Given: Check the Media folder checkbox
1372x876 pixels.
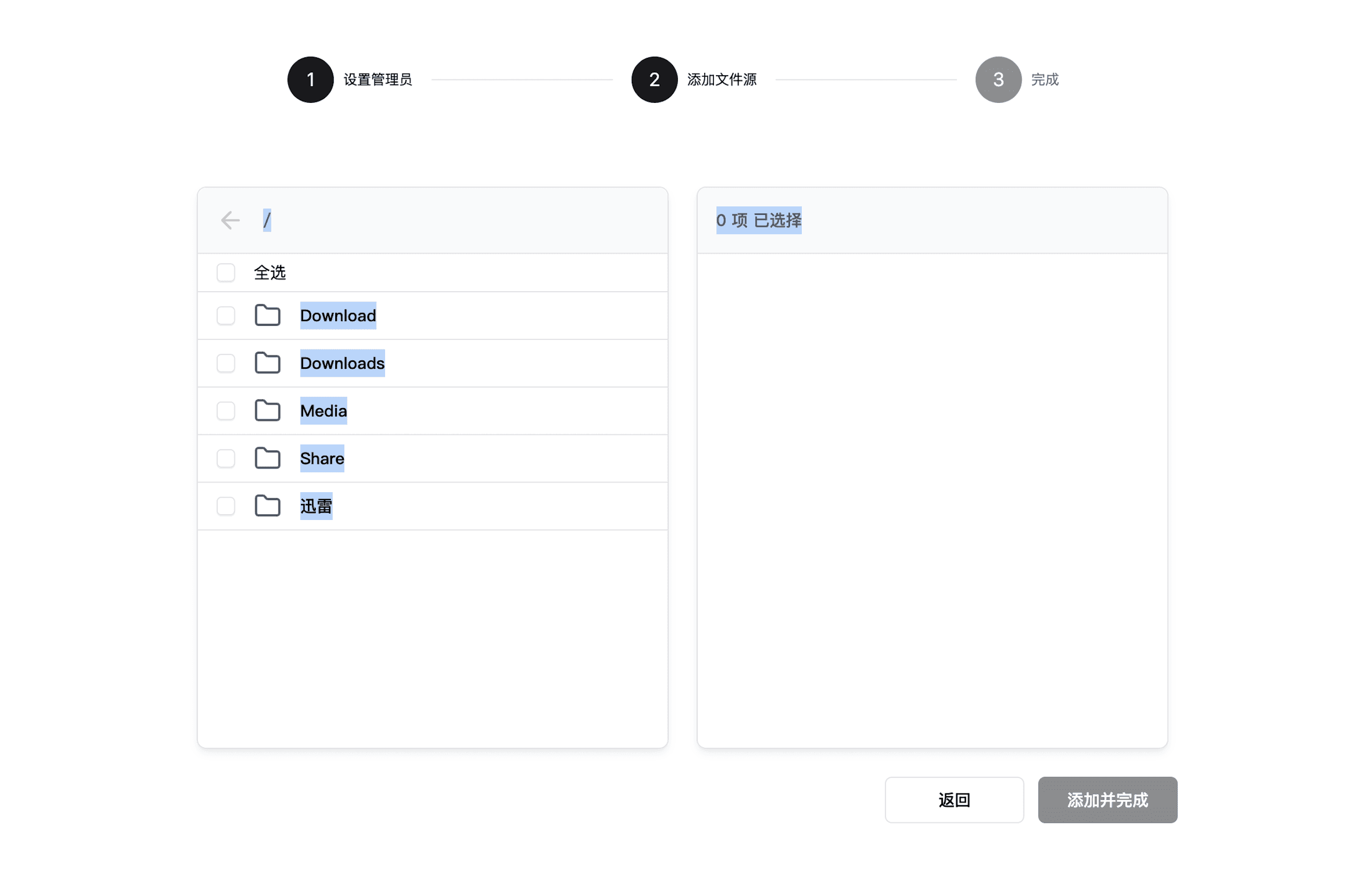Looking at the screenshot, I should 226,411.
